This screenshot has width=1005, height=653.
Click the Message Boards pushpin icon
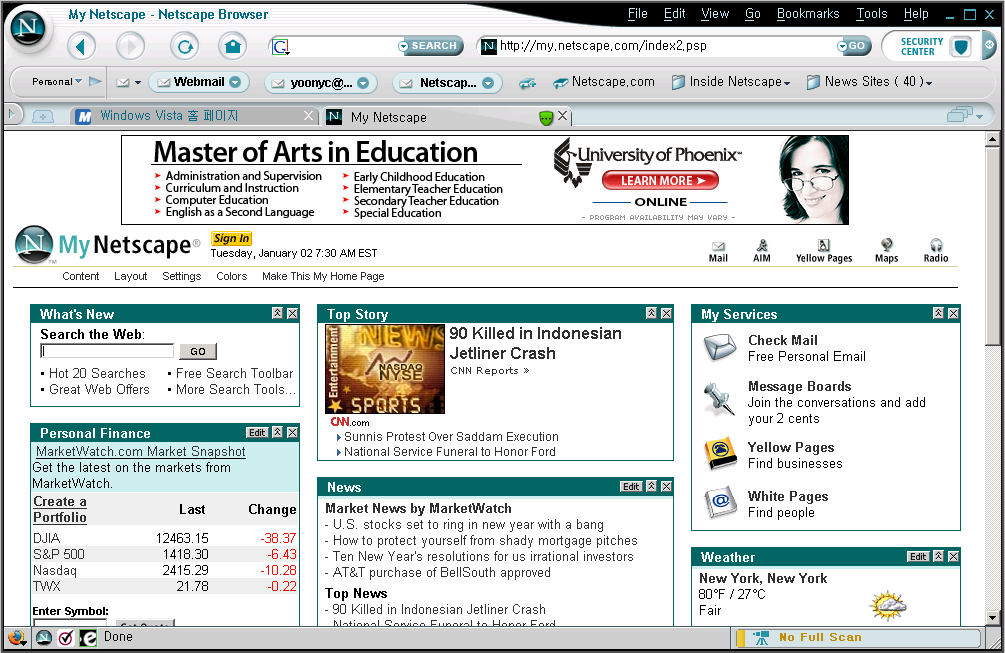pyautogui.click(x=718, y=398)
